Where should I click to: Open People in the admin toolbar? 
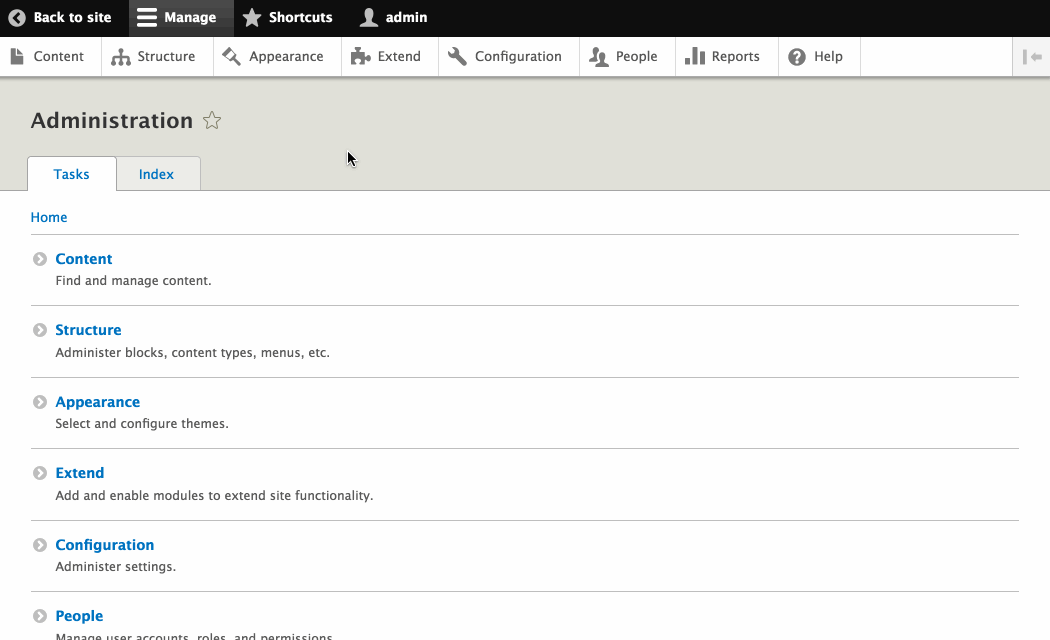pyautogui.click(x=636, y=57)
